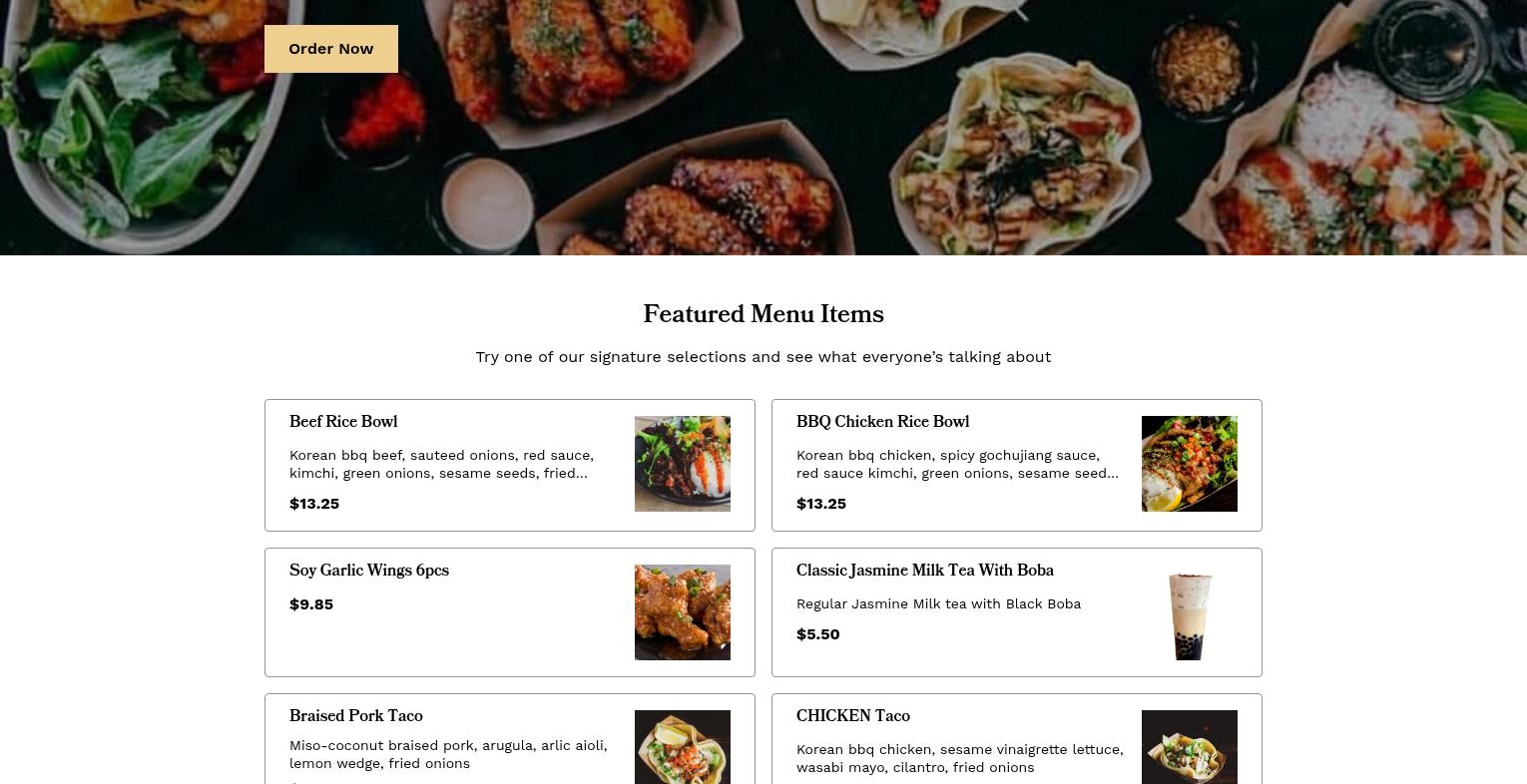Open the Beef Rice Bowl title

coord(343,422)
